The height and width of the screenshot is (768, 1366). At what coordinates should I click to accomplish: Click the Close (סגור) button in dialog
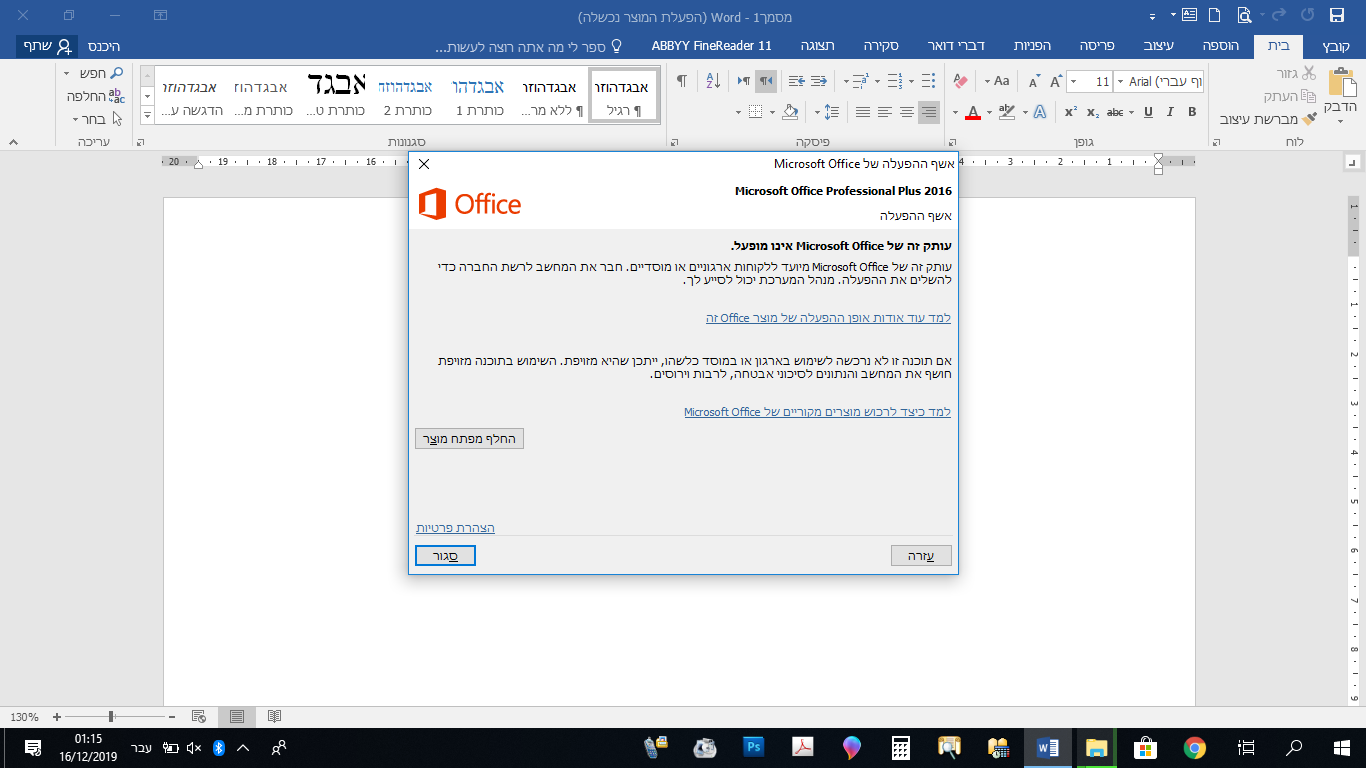(x=445, y=556)
